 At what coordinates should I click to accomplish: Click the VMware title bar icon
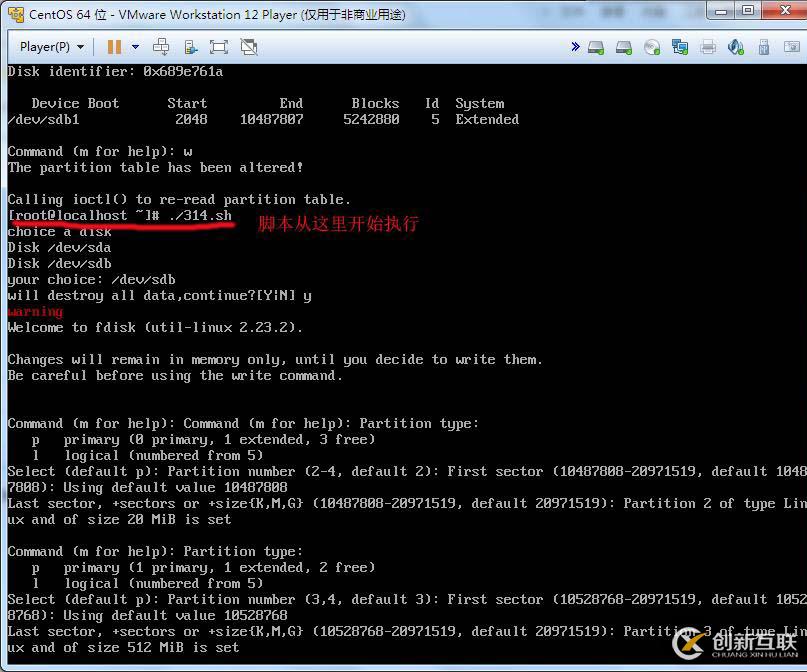click(x=16, y=14)
